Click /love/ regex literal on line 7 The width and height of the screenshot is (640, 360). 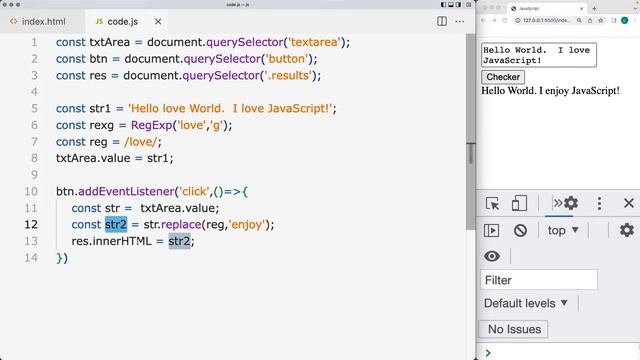(140, 142)
